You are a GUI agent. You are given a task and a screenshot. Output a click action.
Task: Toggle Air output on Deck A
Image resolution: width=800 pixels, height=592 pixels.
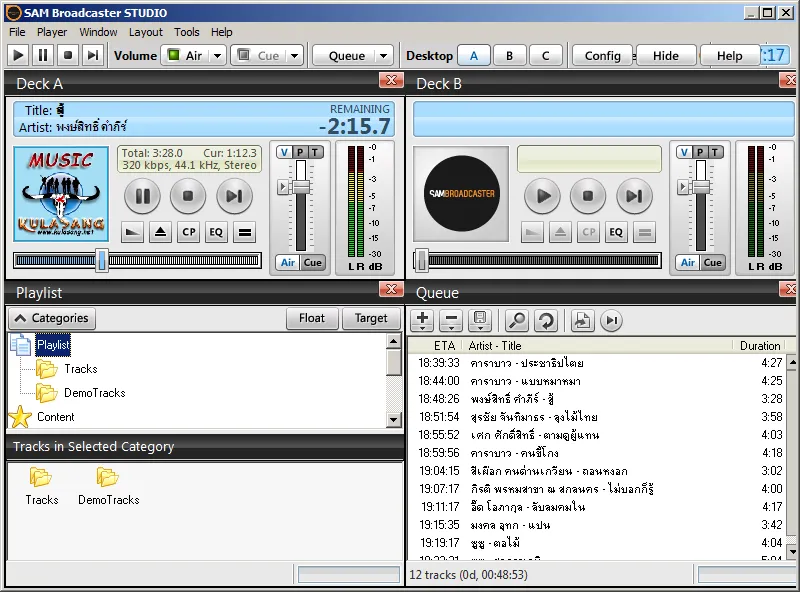pyautogui.click(x=288, y=262)
